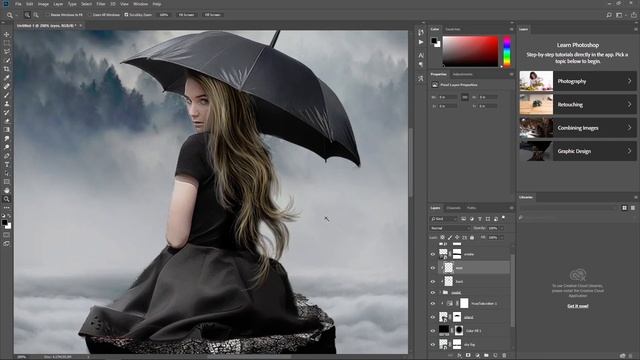Open the Opacity value dropdown arrow
The width and height of the screenshot is (640, 360).
(x=502, y=228)
